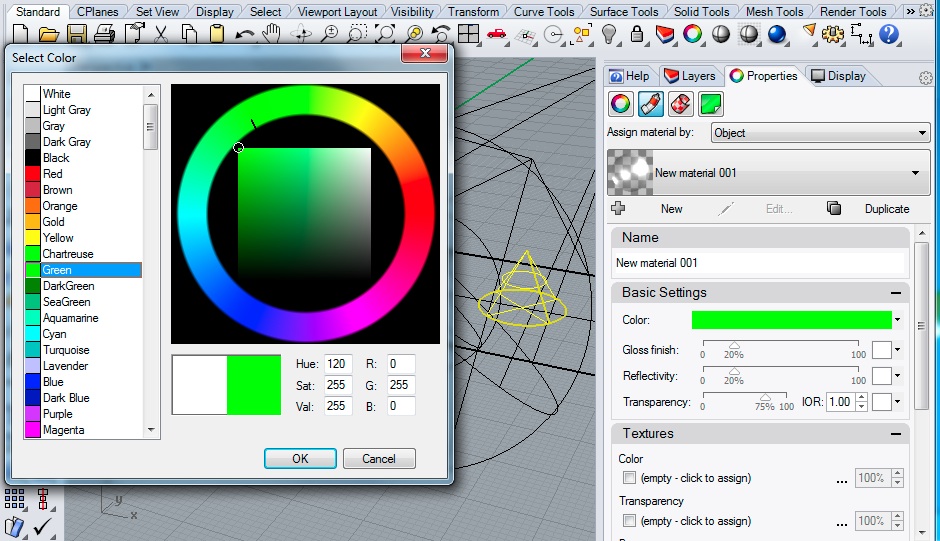Image resolution: width=940 pixels, height=541 pixels.
Task: Click the Texture Mapping checkered cube properties icon
Action: tap(680, 104)
